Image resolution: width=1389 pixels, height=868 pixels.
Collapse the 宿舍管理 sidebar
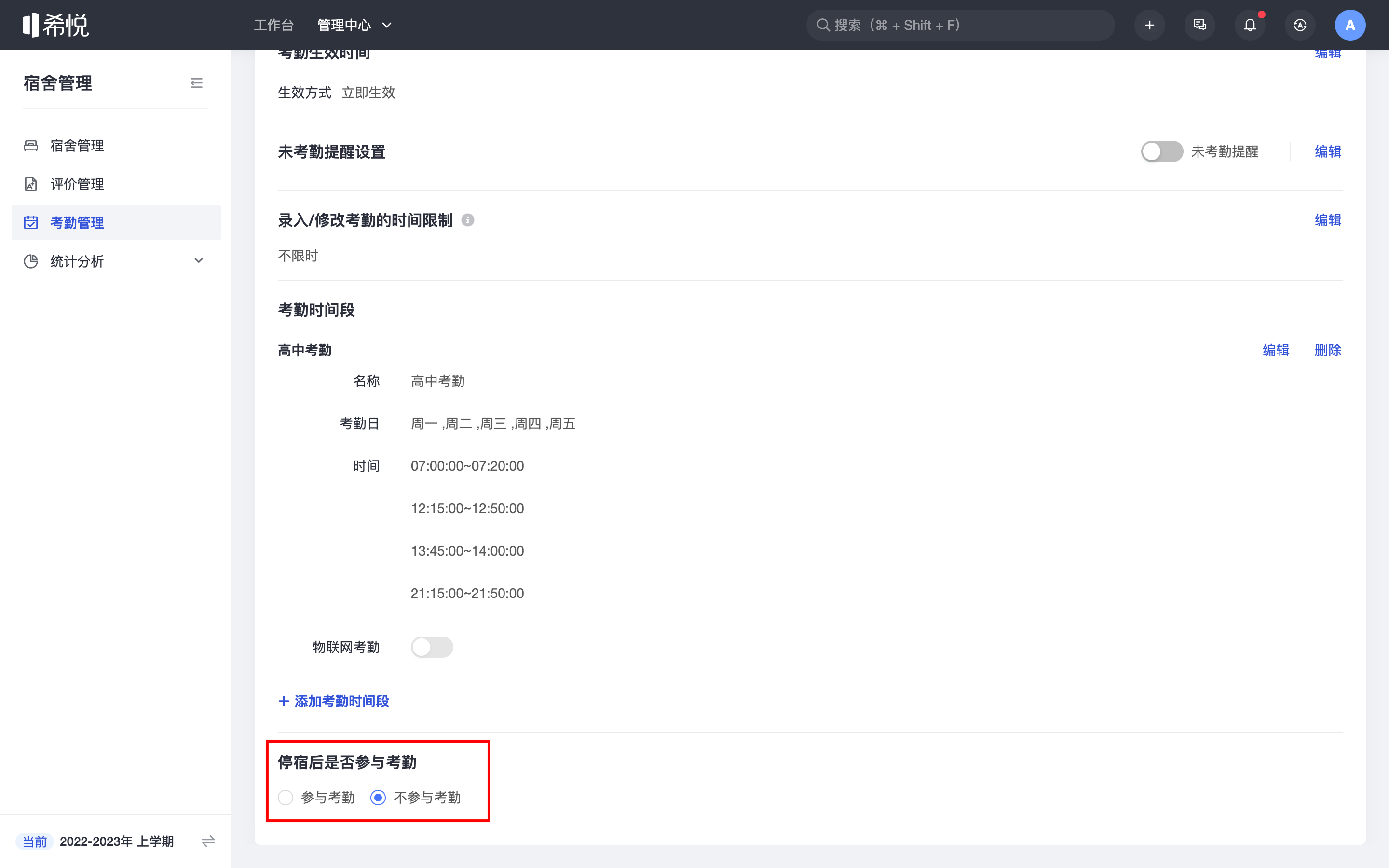(x=197, y=83)
